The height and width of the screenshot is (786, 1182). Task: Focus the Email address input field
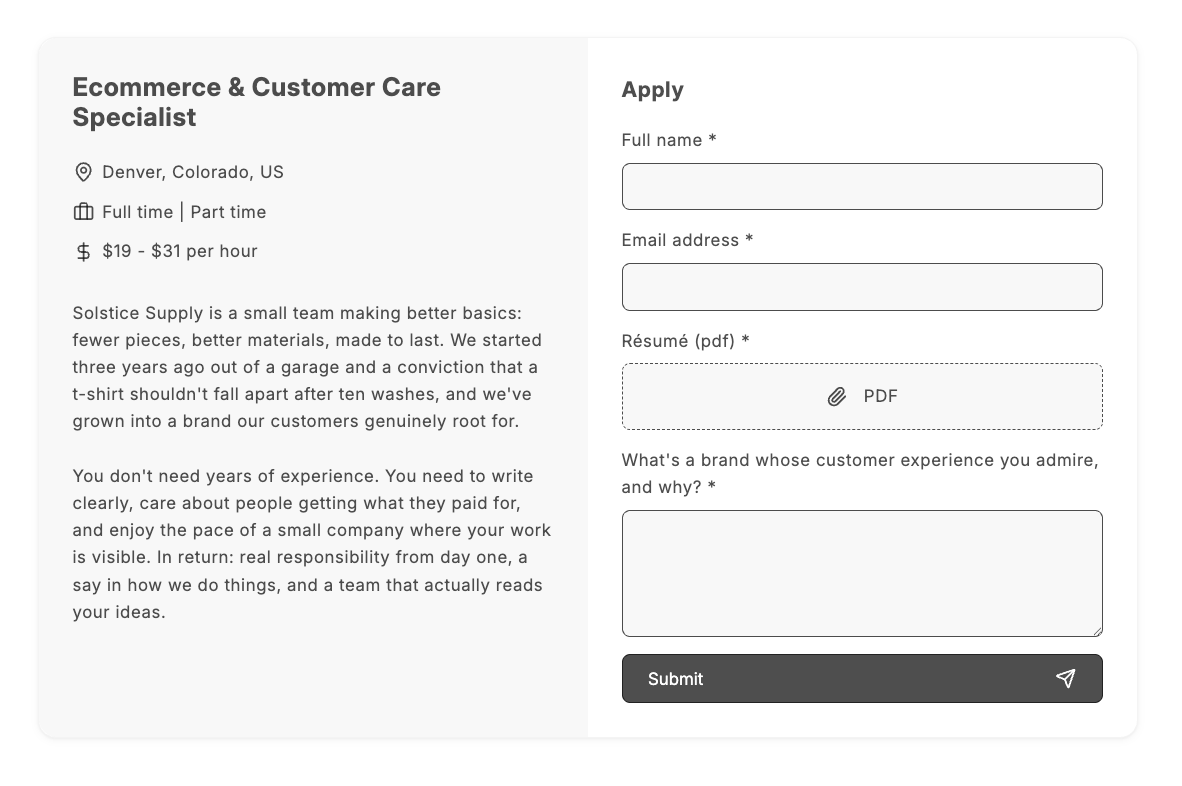(862, 286)
